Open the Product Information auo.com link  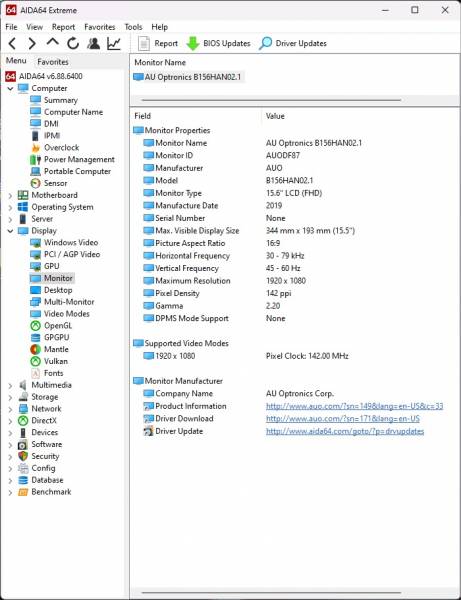click(355, 406)
